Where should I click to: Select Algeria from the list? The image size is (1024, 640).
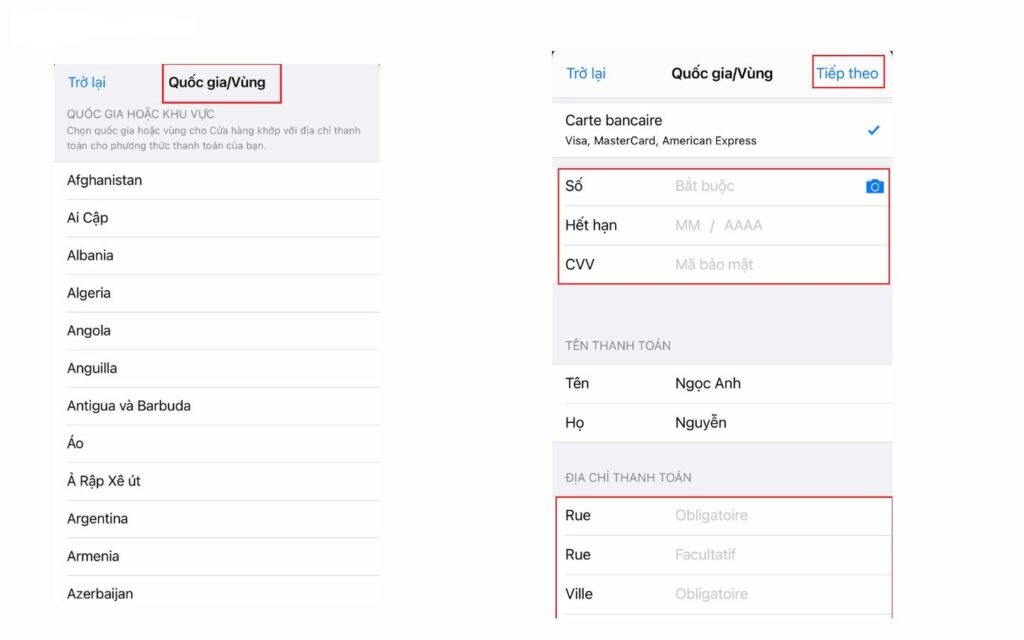point(89,293)
